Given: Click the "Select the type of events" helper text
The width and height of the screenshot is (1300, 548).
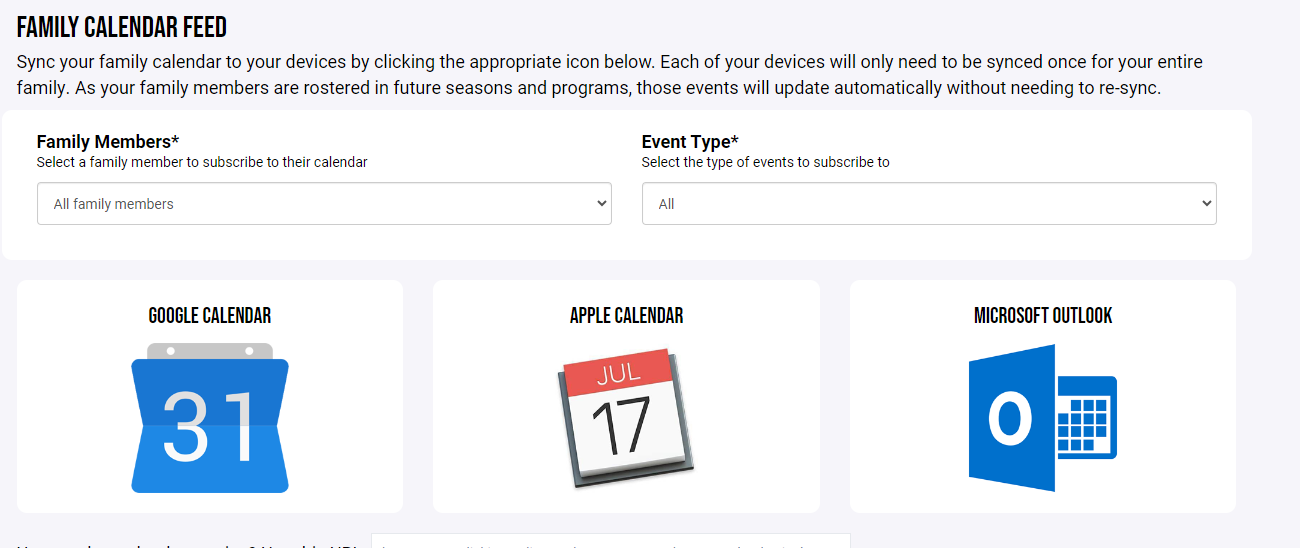Looking at the screenshot, I should coord(765,162).
